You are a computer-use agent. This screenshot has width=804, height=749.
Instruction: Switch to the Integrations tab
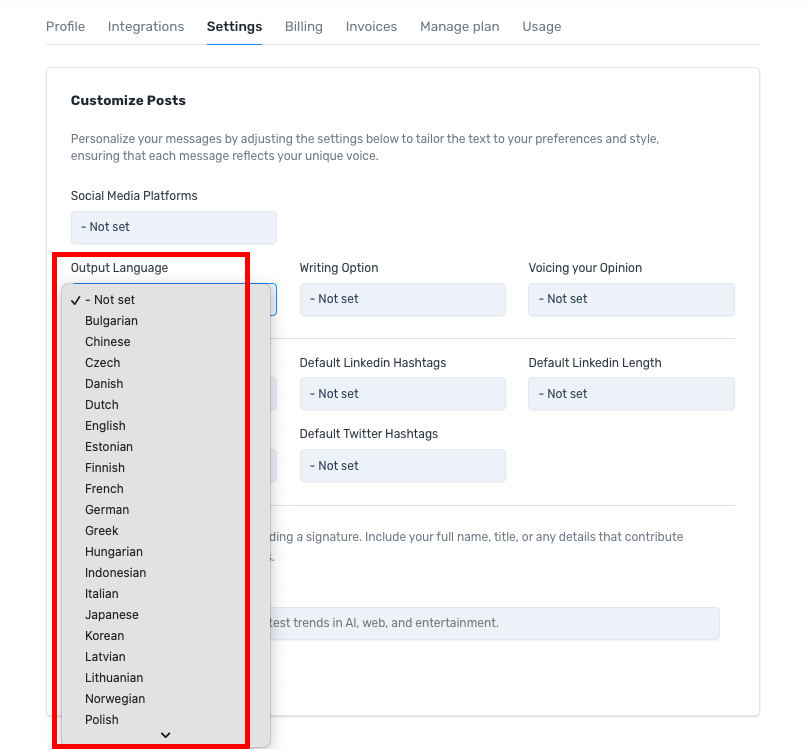(146, 27)
